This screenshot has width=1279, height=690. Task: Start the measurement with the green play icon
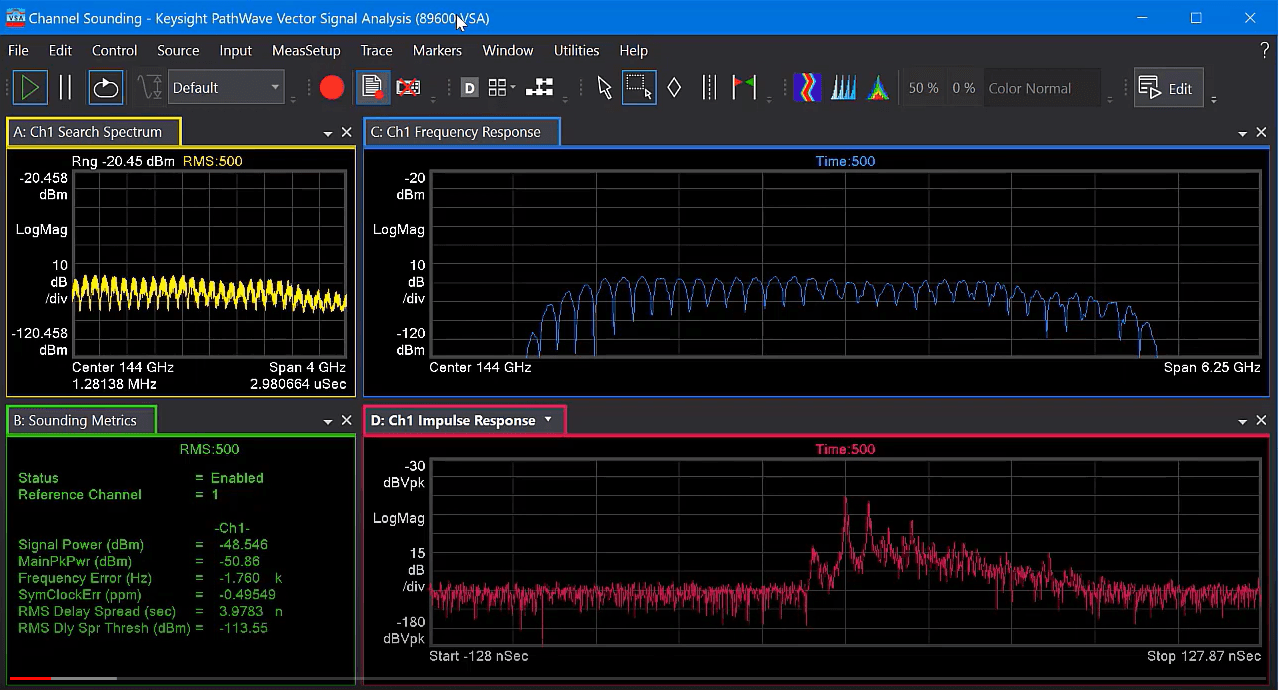[30, 87]
